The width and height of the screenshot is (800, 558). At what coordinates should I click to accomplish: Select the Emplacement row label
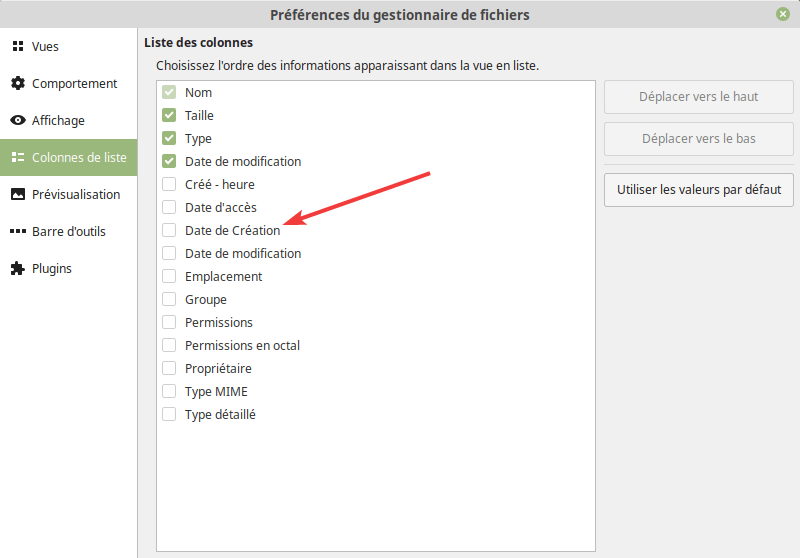click(x=223, y=276)
